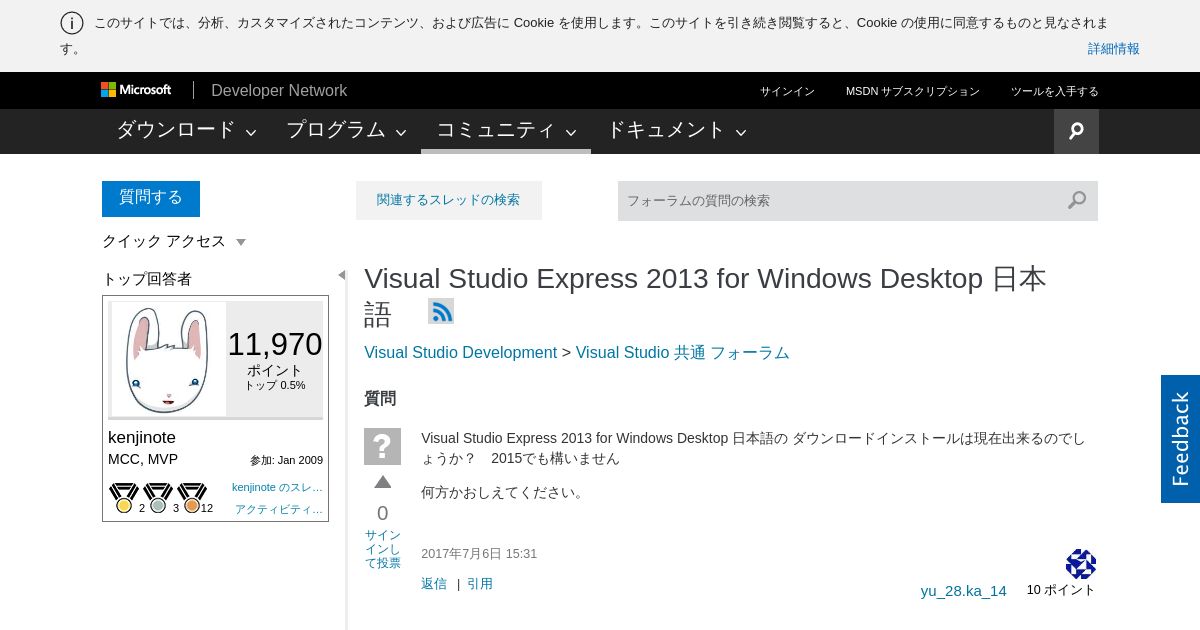Expand the ダウンロード menu
Screen dimensions: 1200x630
[x=186, y=130]
